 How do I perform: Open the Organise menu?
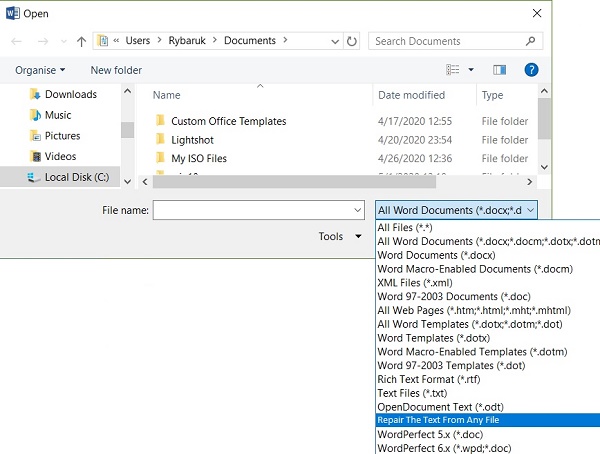click(x=40, y=70)
